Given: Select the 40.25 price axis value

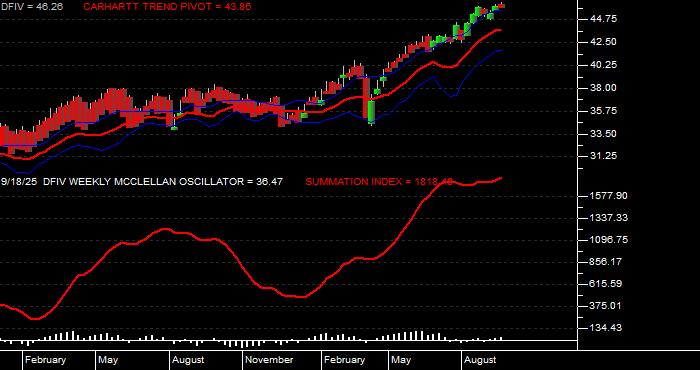Looking at the screenshot, I should tap(603, 65).
